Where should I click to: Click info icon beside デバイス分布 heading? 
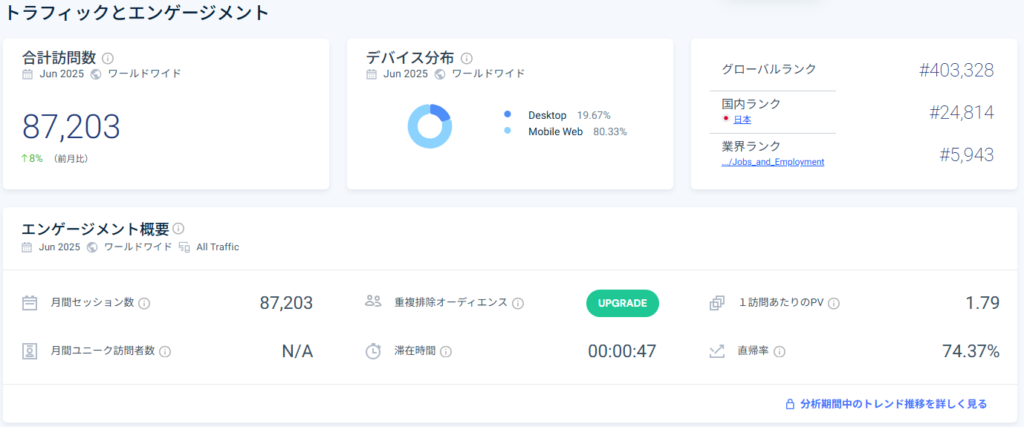[x=466, y=59]
